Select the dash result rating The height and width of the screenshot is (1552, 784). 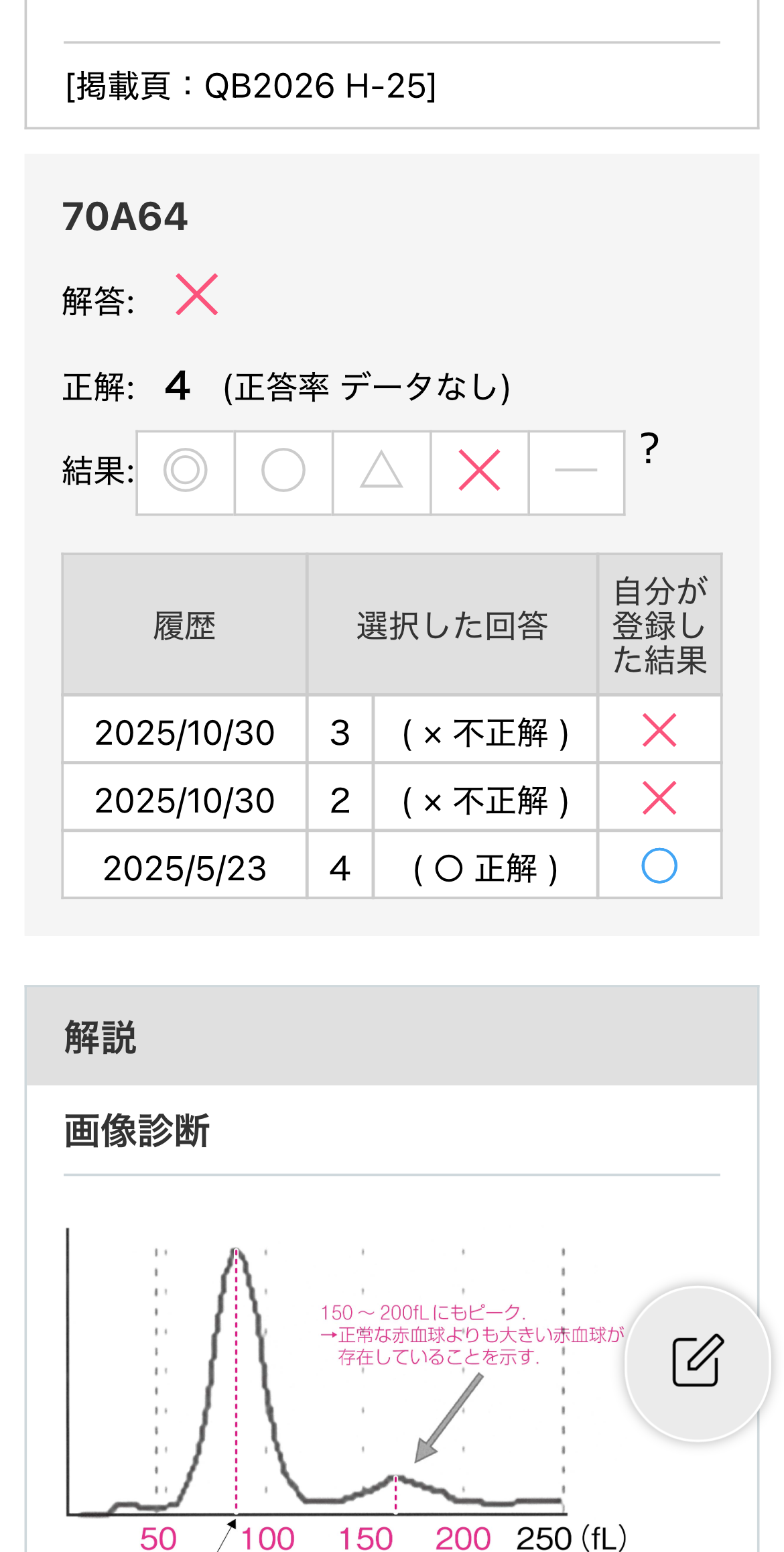(x=576, y=471)
